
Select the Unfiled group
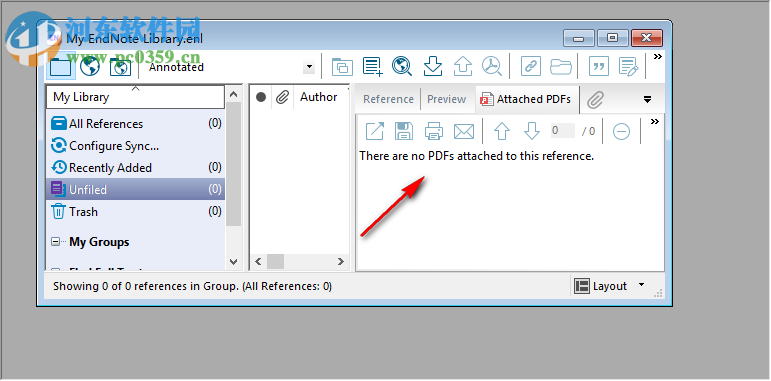(x=135, y=189)
